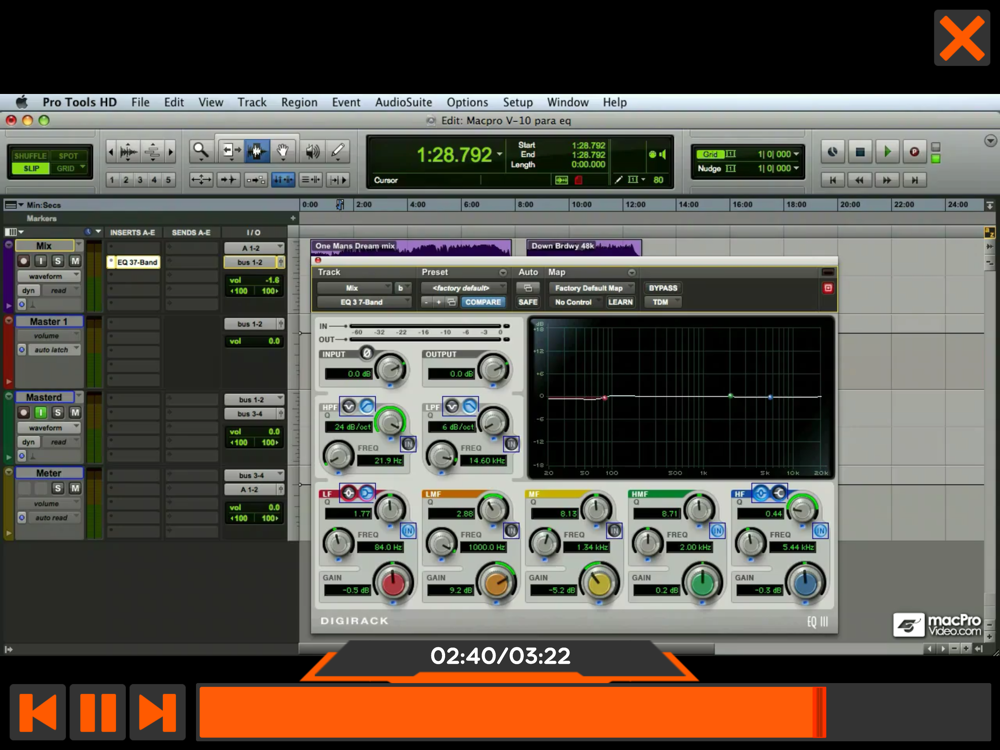Pause the tutorial video

98,711
